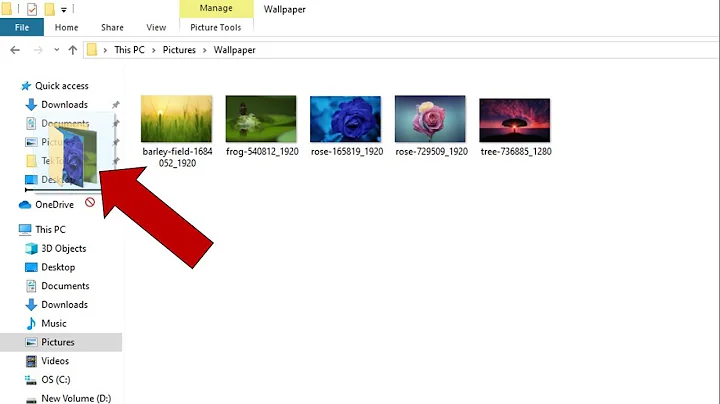Click Desktop icon under This PC
Viewport: 720px width, 404px height.
(31, 267)
